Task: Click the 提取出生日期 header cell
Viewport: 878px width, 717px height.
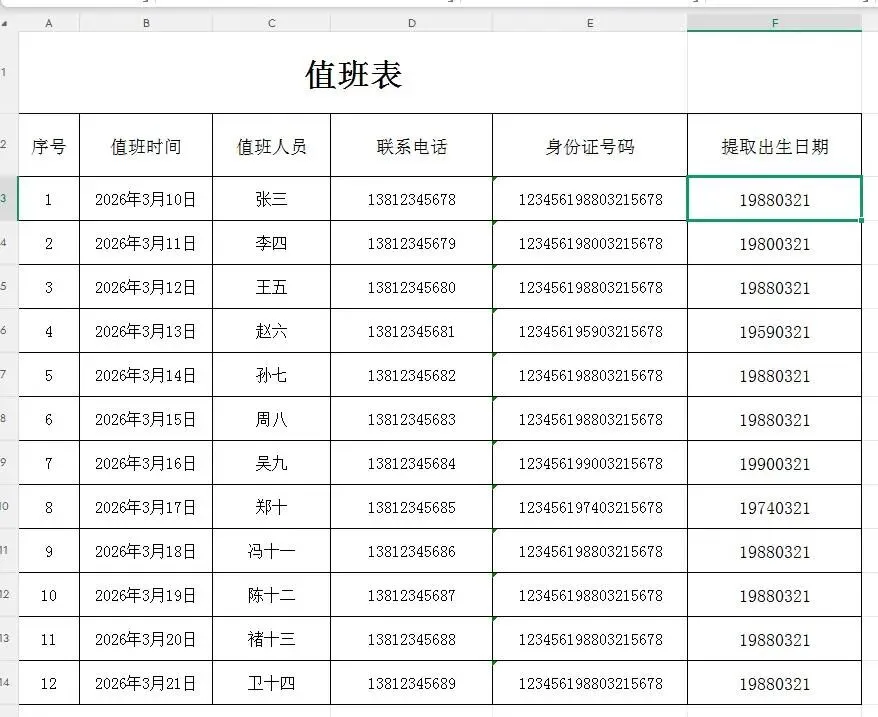Action: coord(774,145)
